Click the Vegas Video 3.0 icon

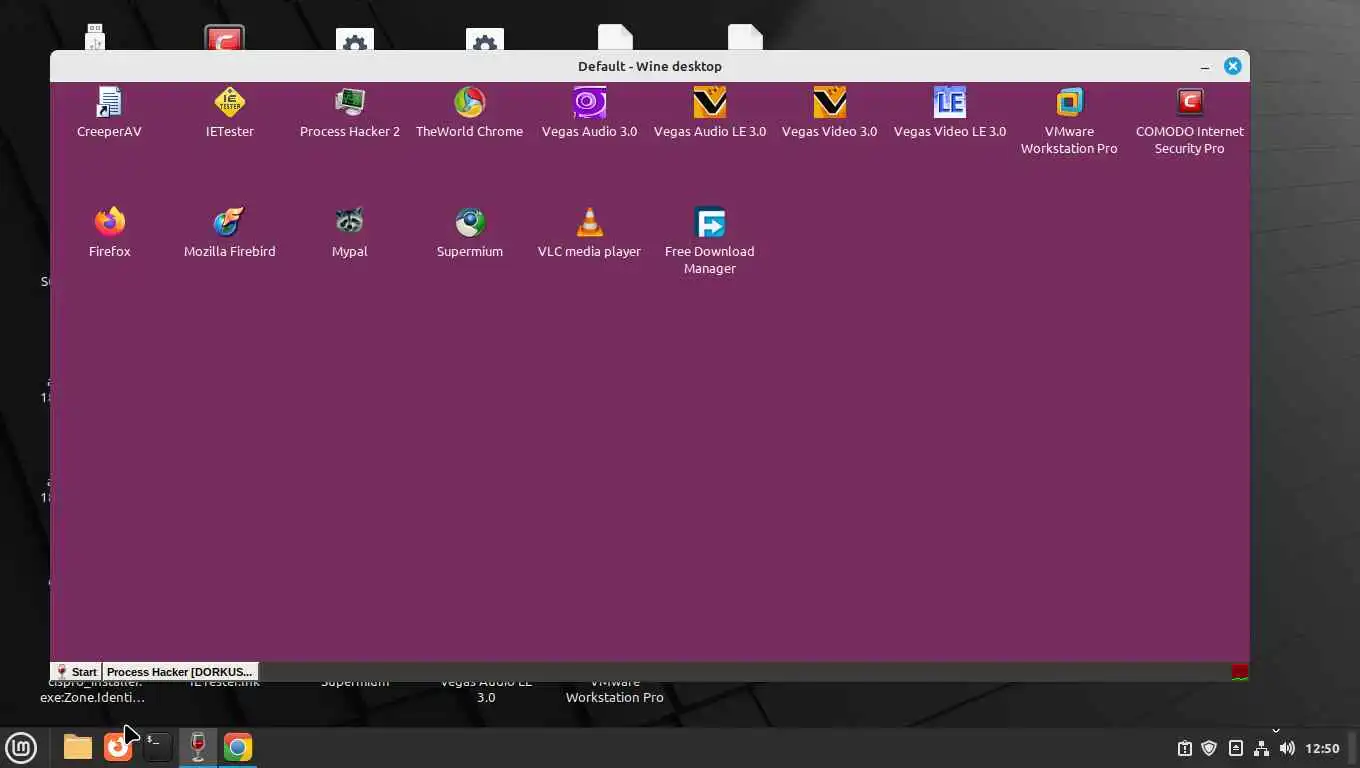[x=830, y=103]
